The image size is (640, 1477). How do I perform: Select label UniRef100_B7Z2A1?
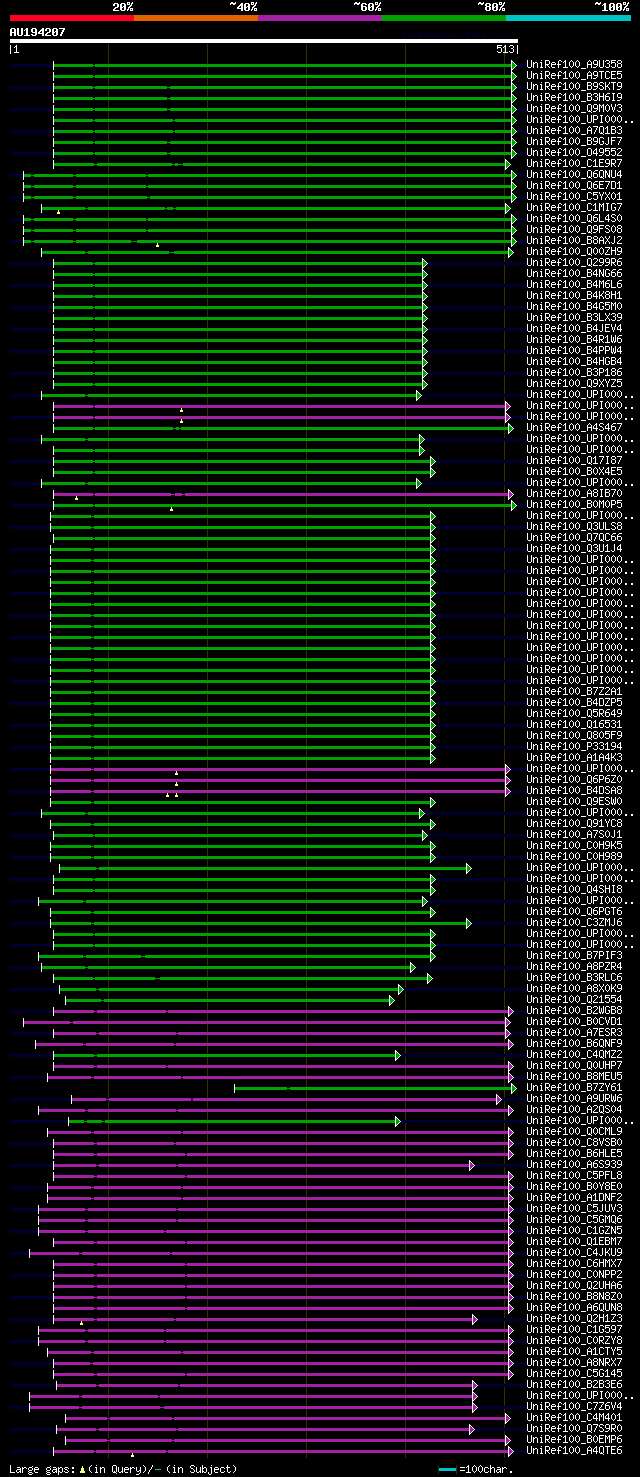pos(574,691)
